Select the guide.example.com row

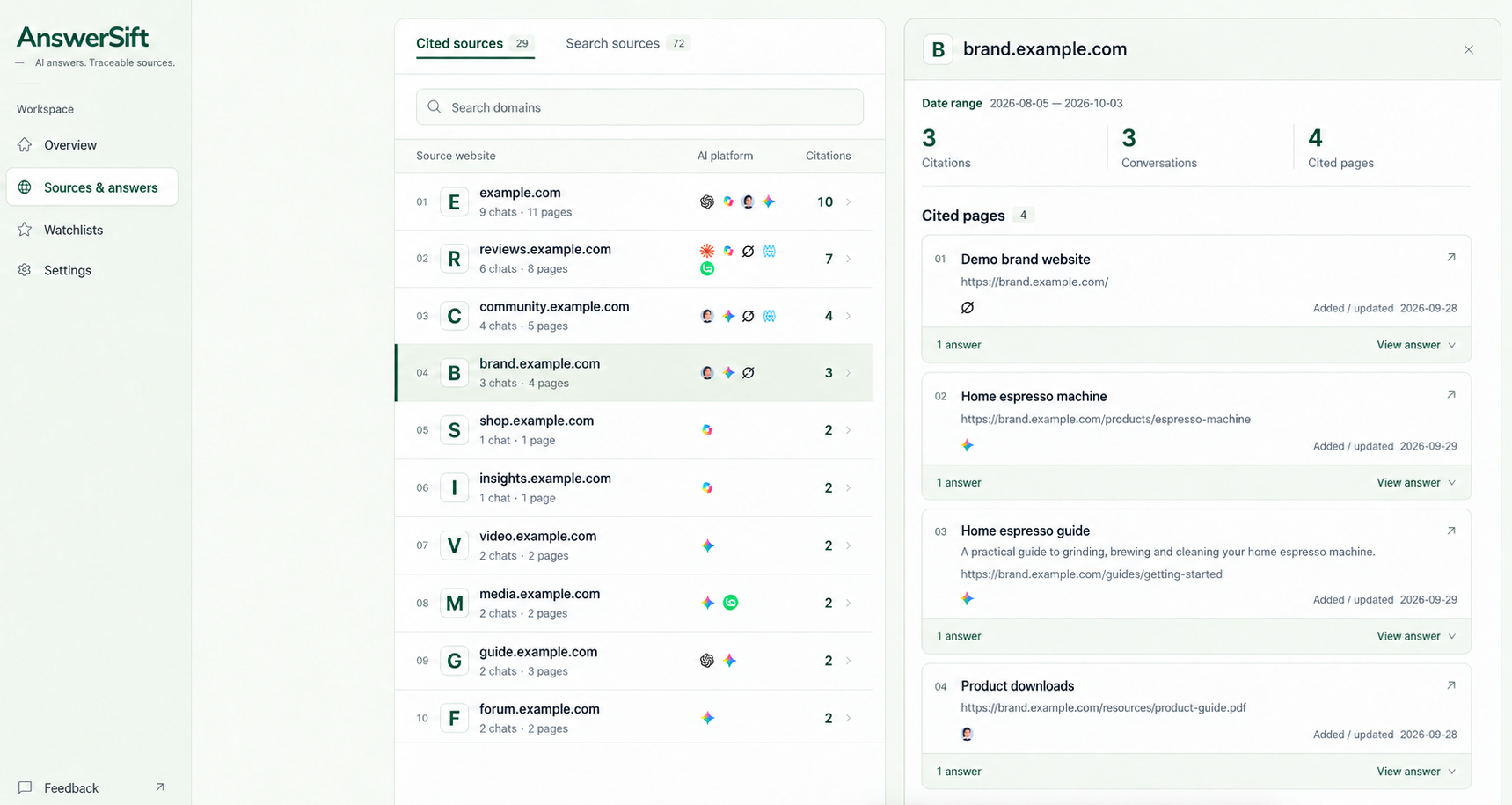click(634, 661)
